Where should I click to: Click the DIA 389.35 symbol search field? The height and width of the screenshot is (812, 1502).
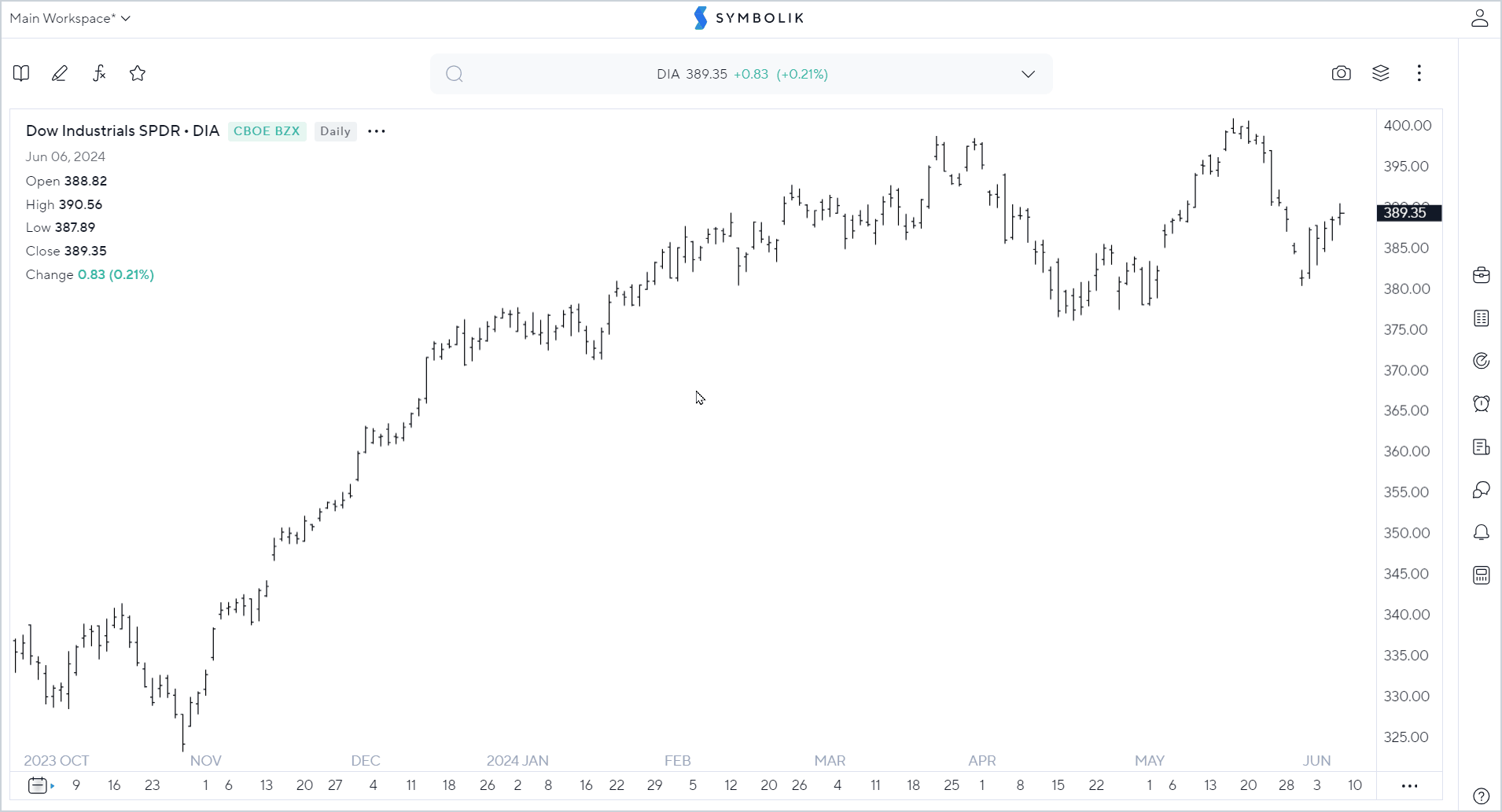pos(742,74)
